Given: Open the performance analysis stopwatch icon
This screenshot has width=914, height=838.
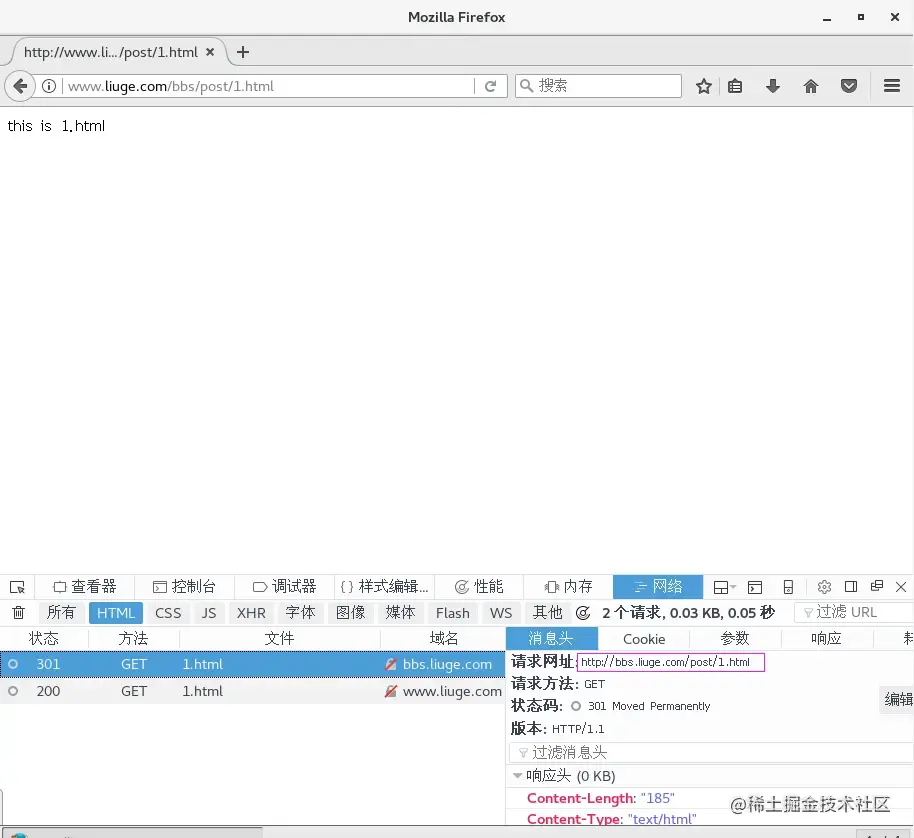Looking at the screenshot, I should pyautogui.click(x=583, y=612).
